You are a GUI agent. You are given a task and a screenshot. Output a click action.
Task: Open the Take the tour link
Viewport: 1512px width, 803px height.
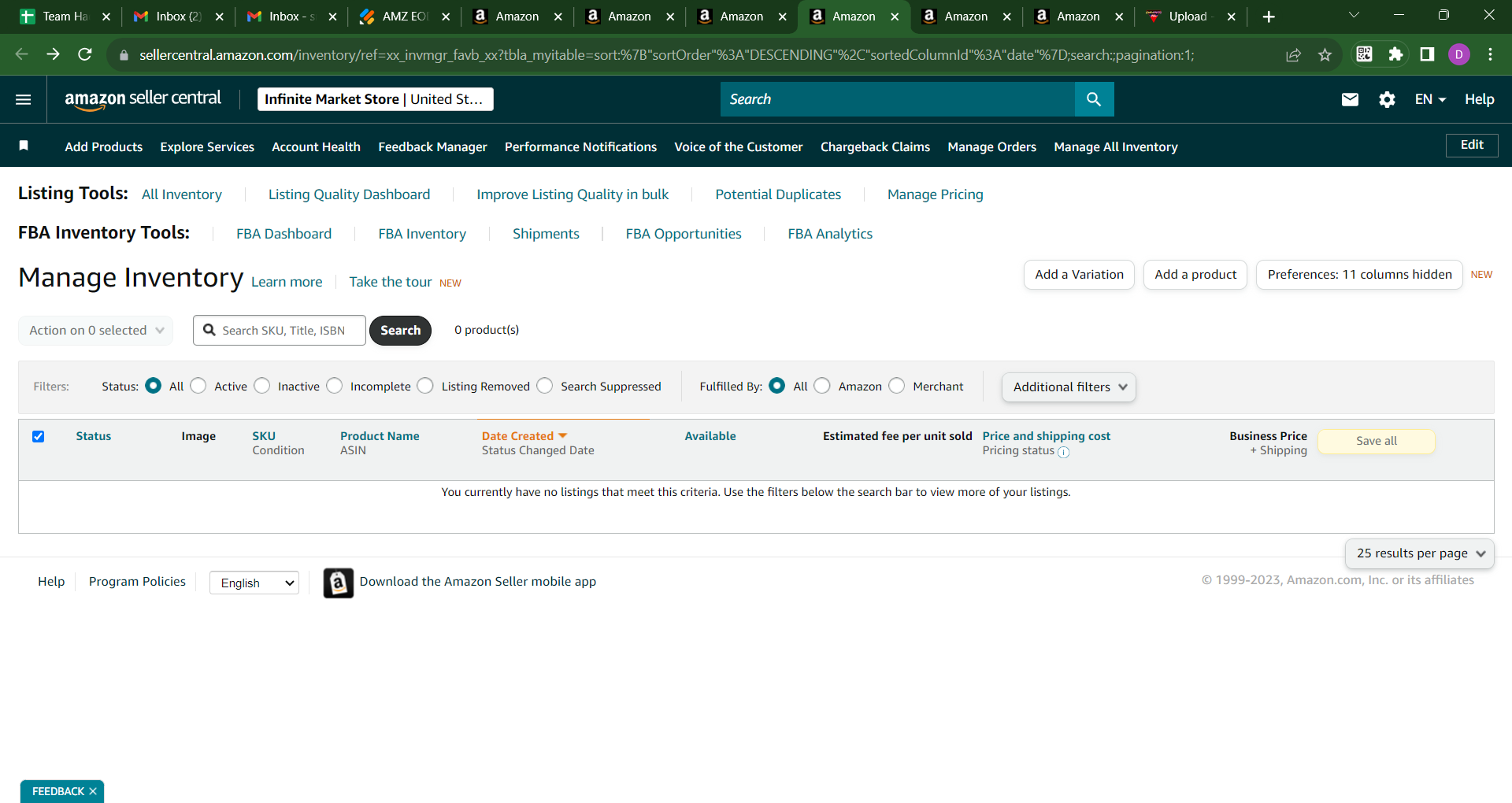[x=391, y=282]
